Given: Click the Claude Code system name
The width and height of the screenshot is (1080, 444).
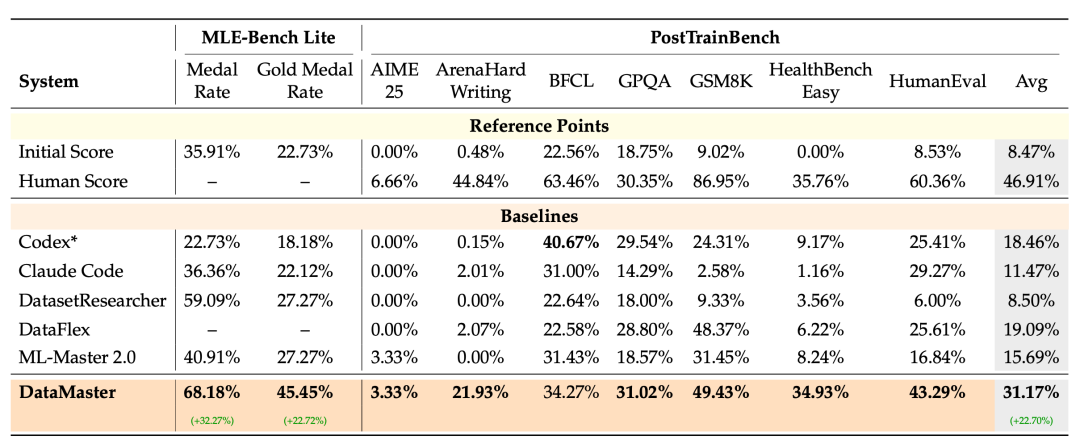Looking at the screenshot, I should (71, 271).
